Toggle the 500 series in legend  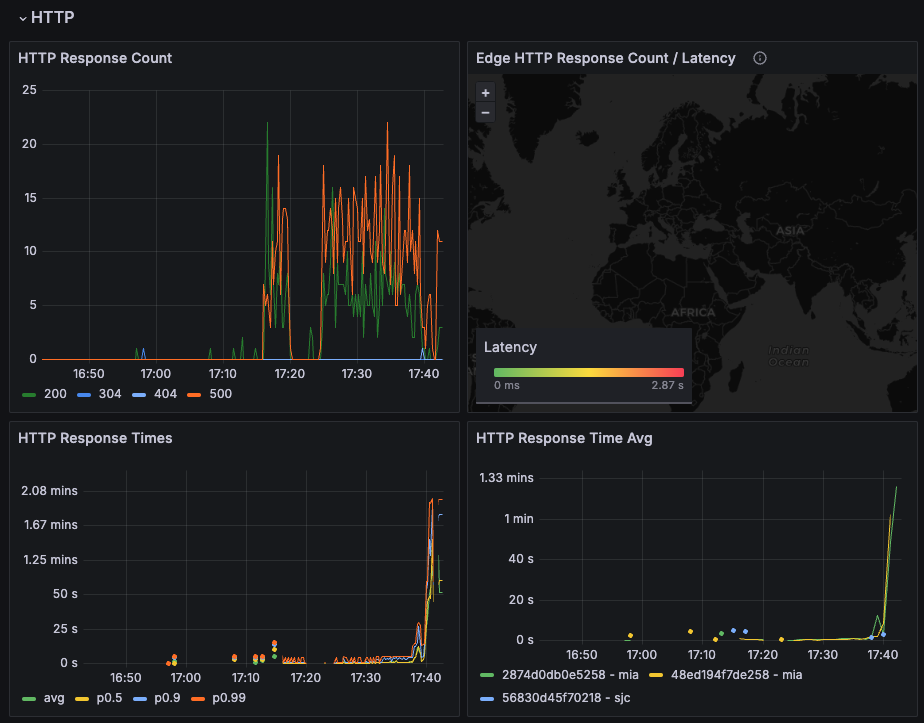220,394
